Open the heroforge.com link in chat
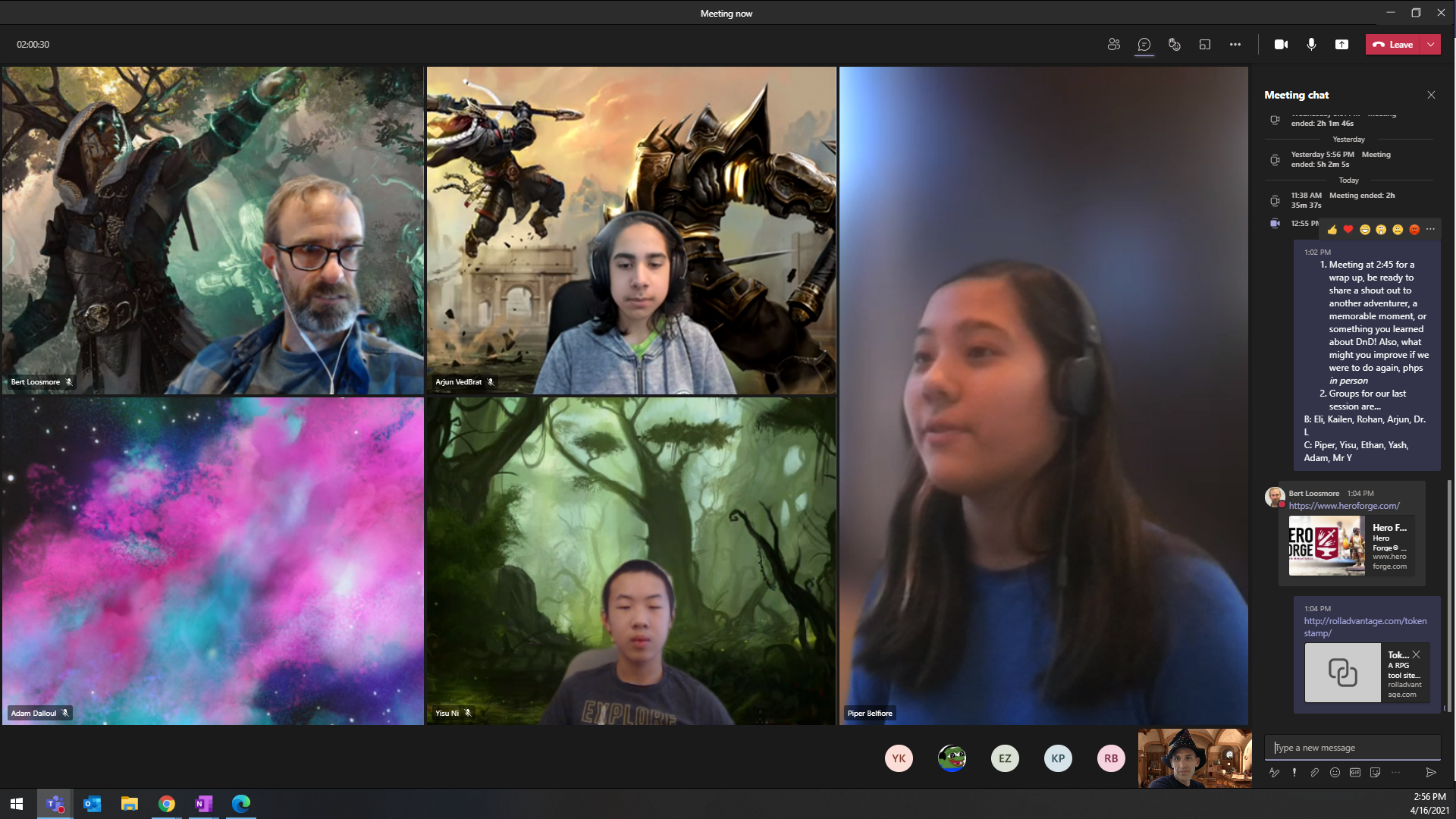The image size is (1456, 819). click(1344, 506)
